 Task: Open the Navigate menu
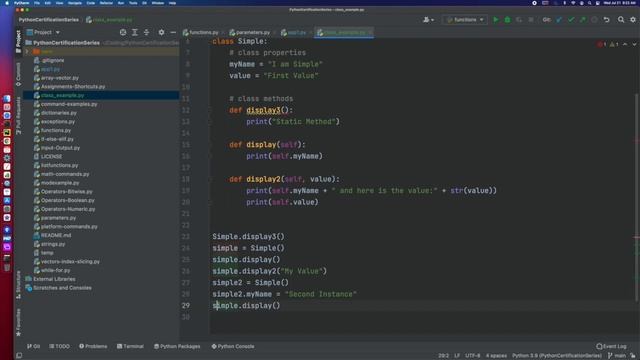(75, 3)
